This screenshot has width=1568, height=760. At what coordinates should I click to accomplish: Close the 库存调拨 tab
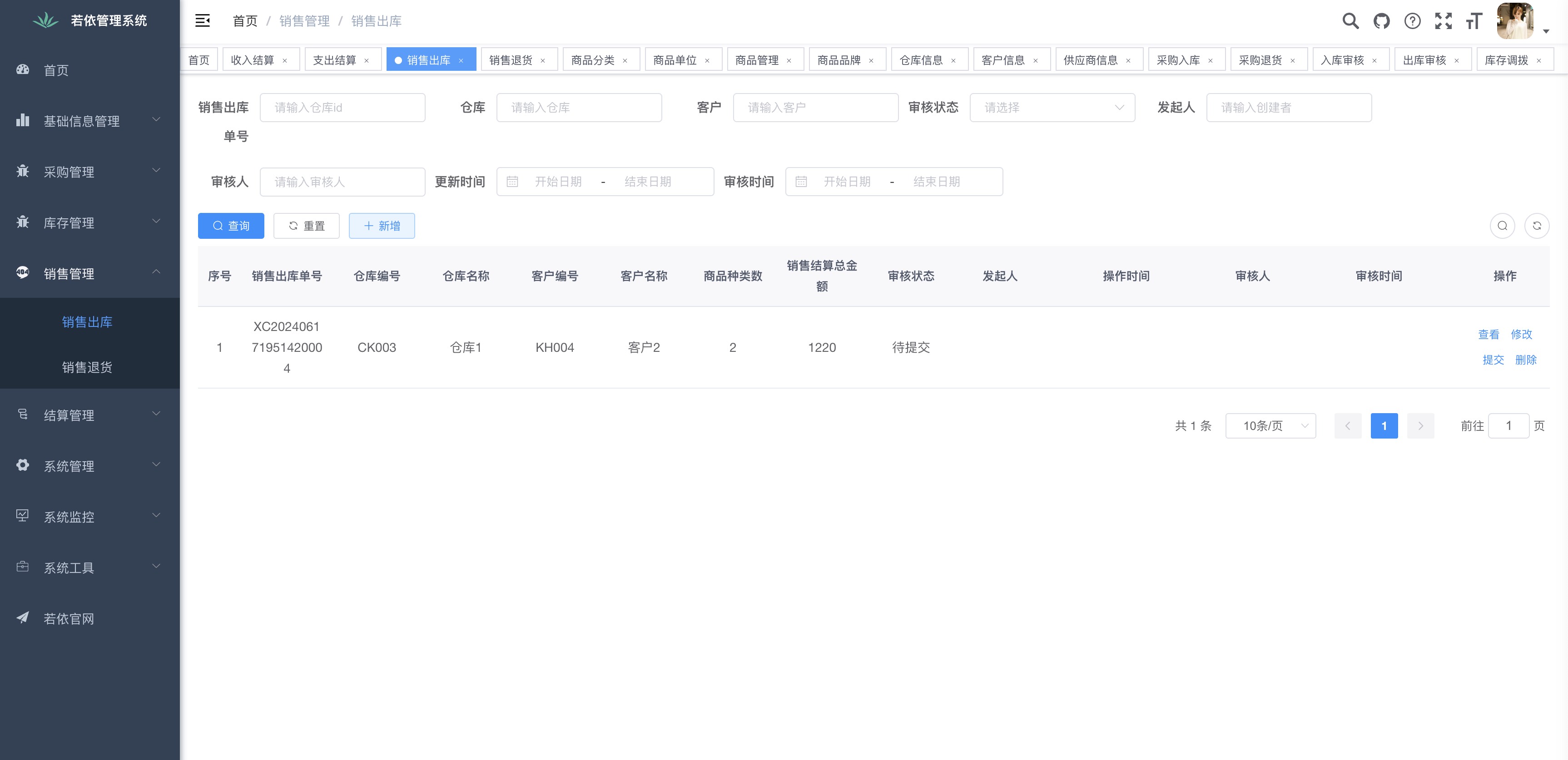[1539, 60]
